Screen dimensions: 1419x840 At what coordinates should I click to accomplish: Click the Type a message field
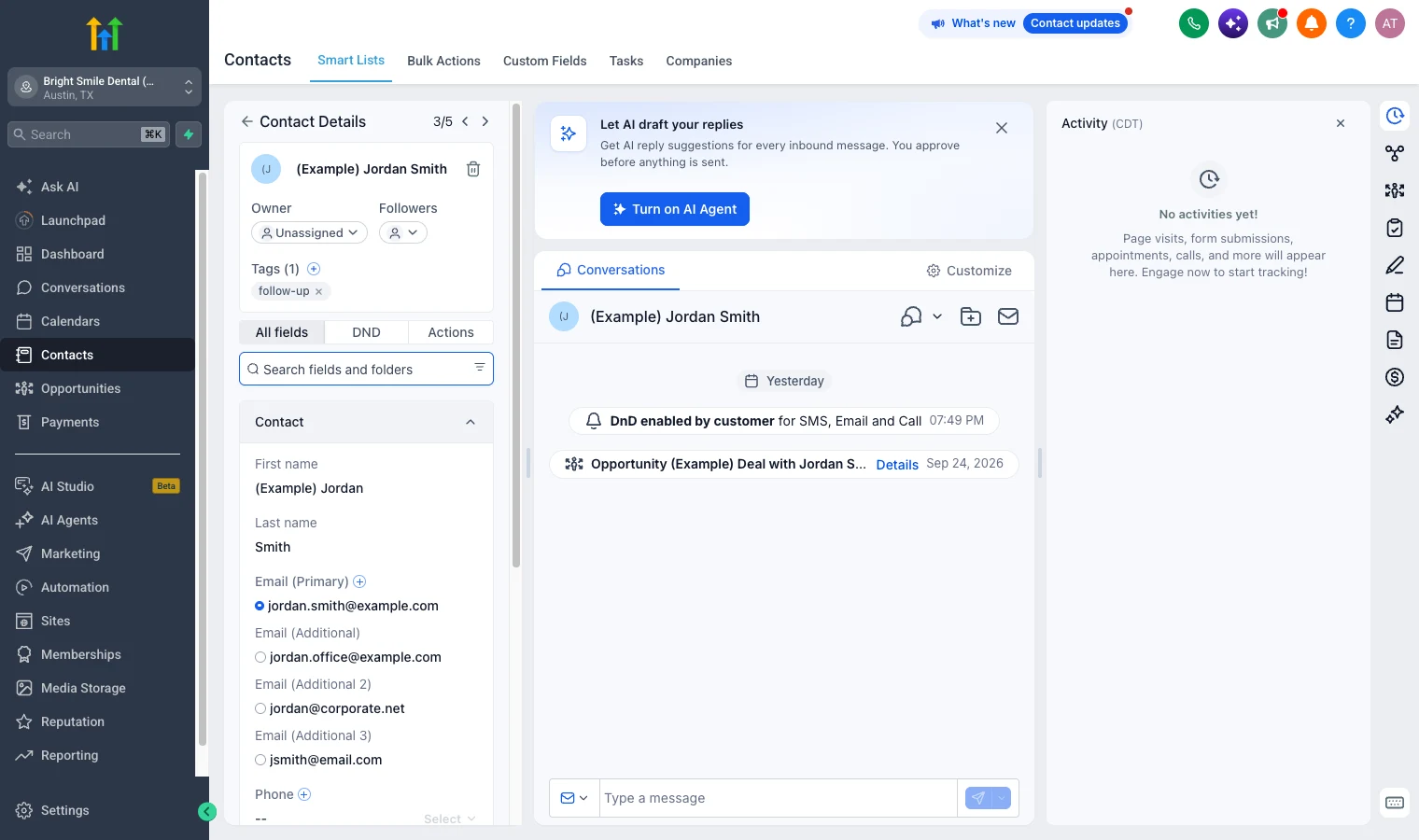point(779,798)
